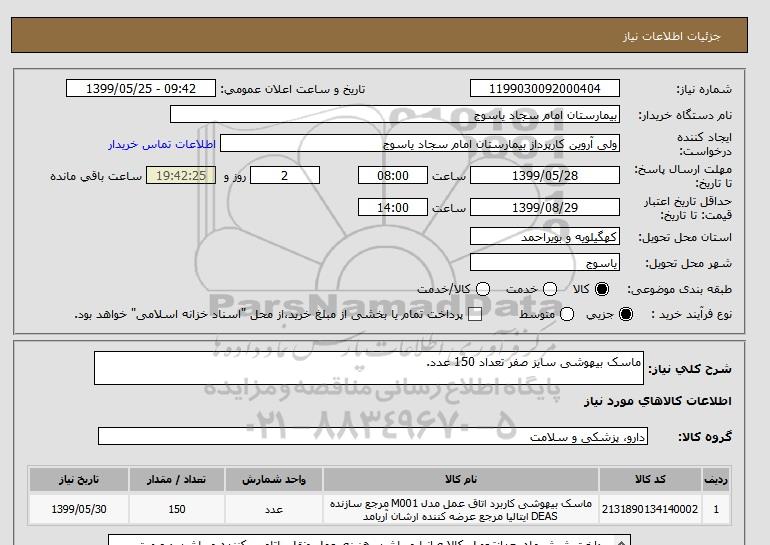Click the announcement date field 1399/05/25 - 09:42
This screenshot has width=770, height=545.
click(141, 88)
